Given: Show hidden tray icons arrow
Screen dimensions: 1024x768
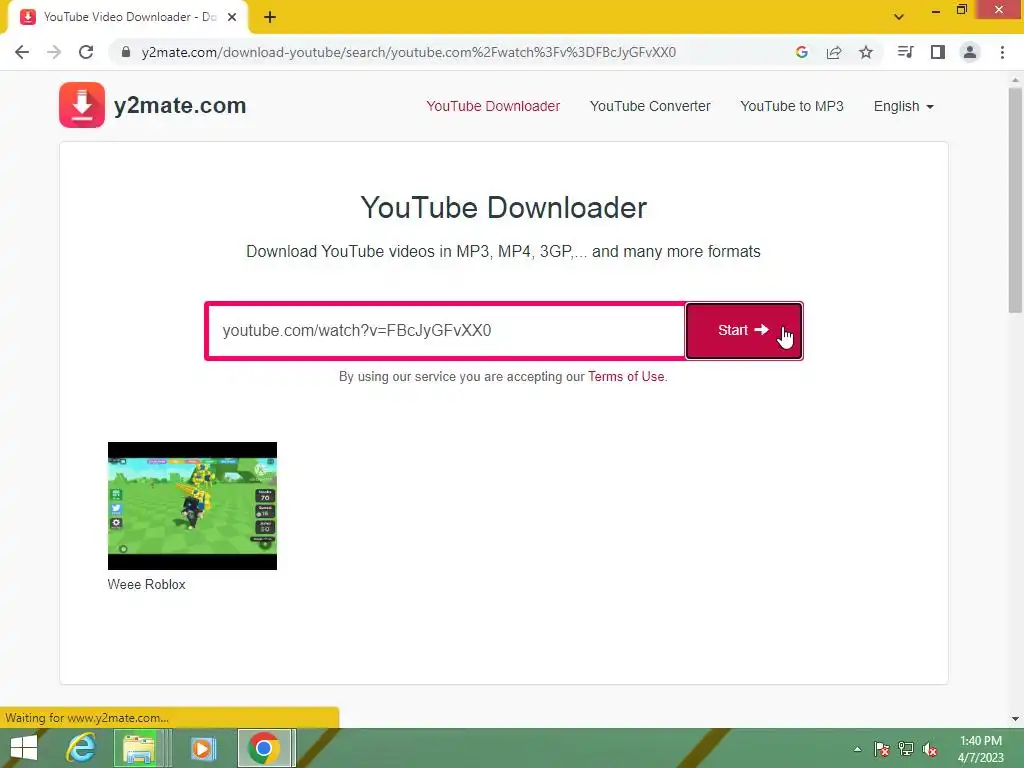Looking at the screenshot, I should 857,749.
